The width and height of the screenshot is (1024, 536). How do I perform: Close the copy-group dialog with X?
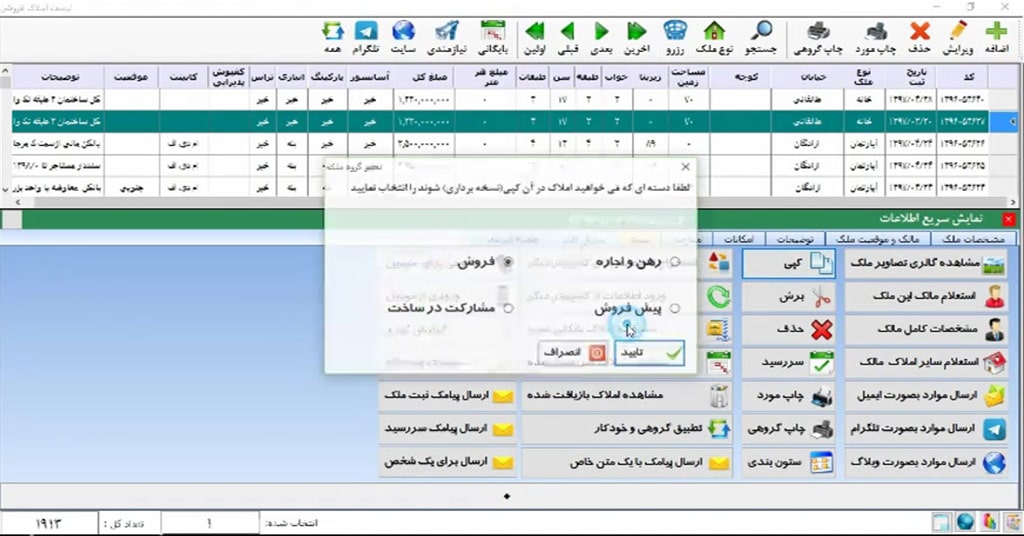point(685,167)
